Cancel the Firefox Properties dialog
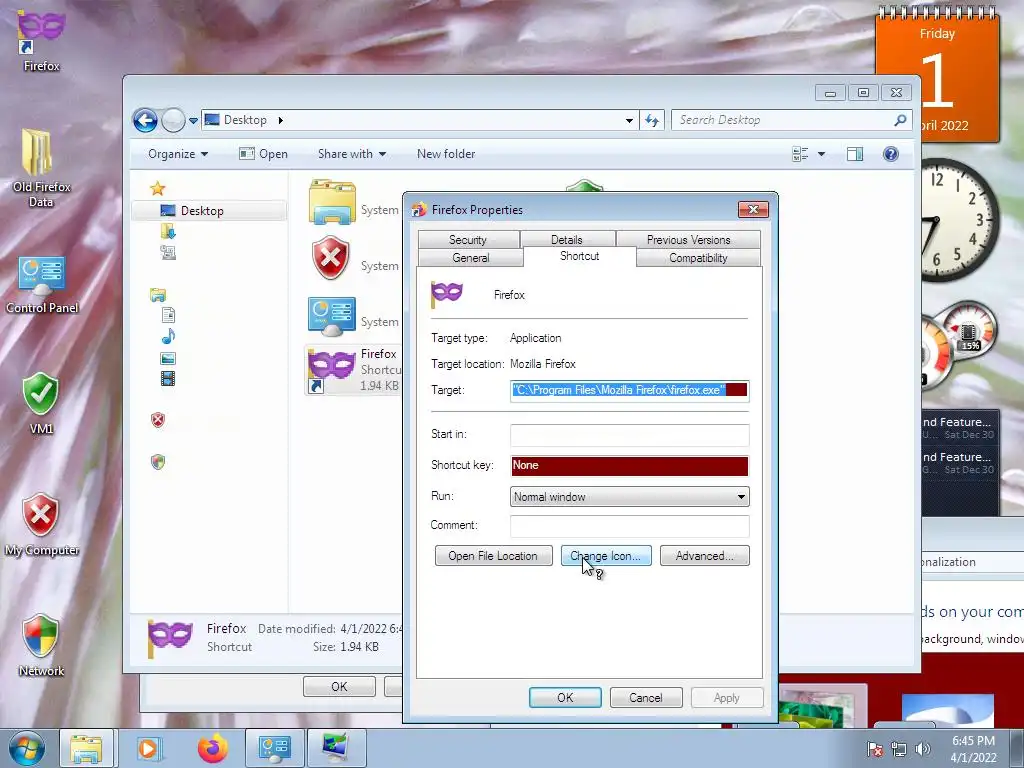Image resolution: width=1024 pixels, height=768 pixels. click(645, 697)
